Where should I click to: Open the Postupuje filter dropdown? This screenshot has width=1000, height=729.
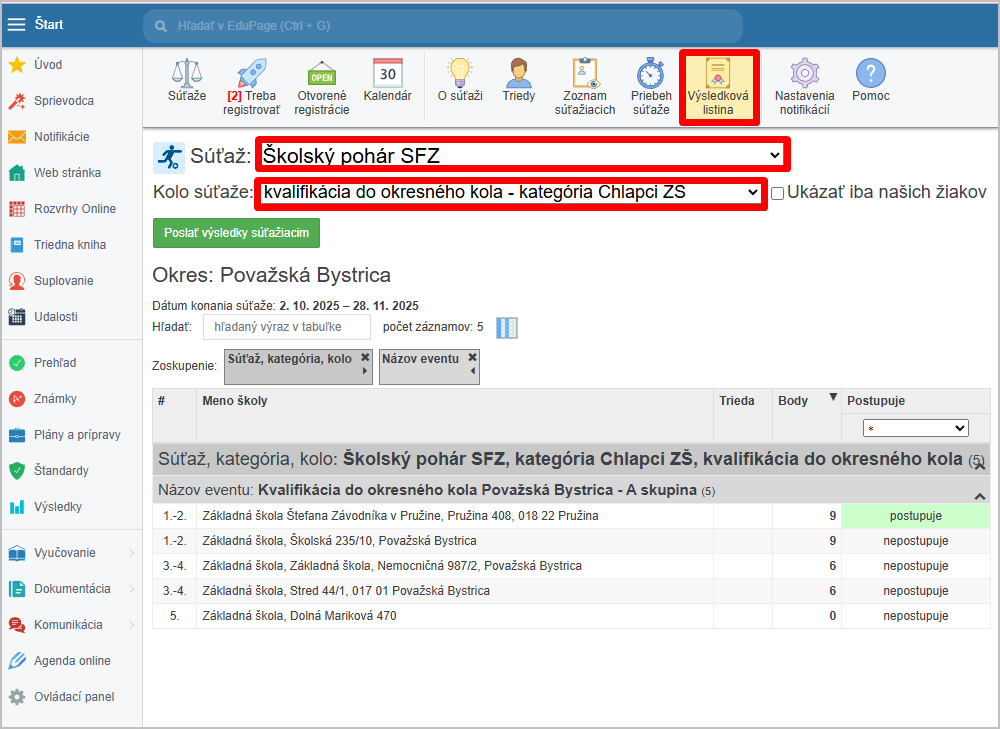[915, 428]
